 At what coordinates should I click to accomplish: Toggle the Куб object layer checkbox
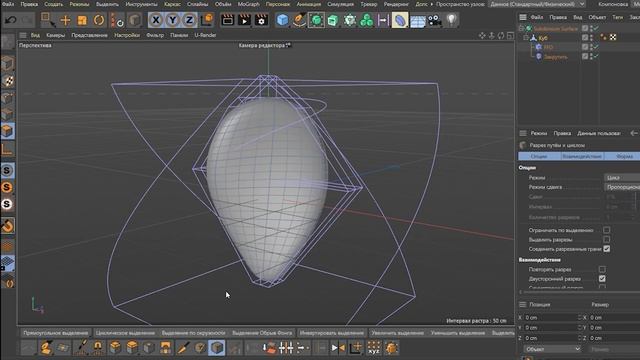coord(585,38)
